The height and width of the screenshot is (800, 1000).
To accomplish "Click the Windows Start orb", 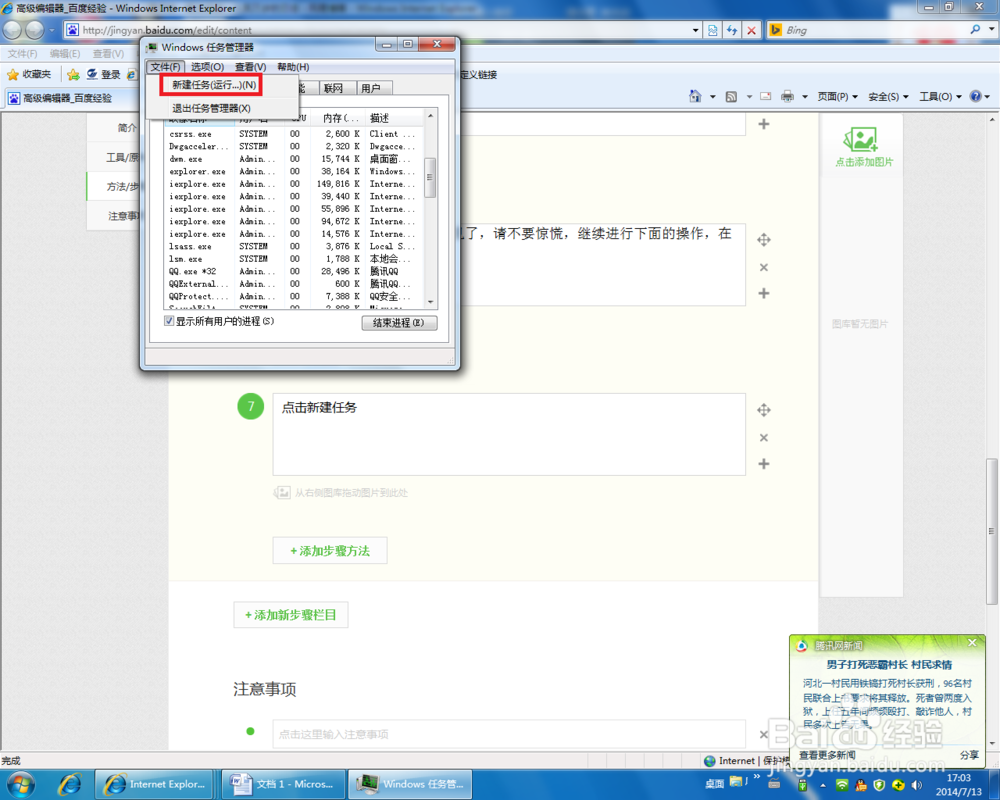I will (x=20, y=784).
